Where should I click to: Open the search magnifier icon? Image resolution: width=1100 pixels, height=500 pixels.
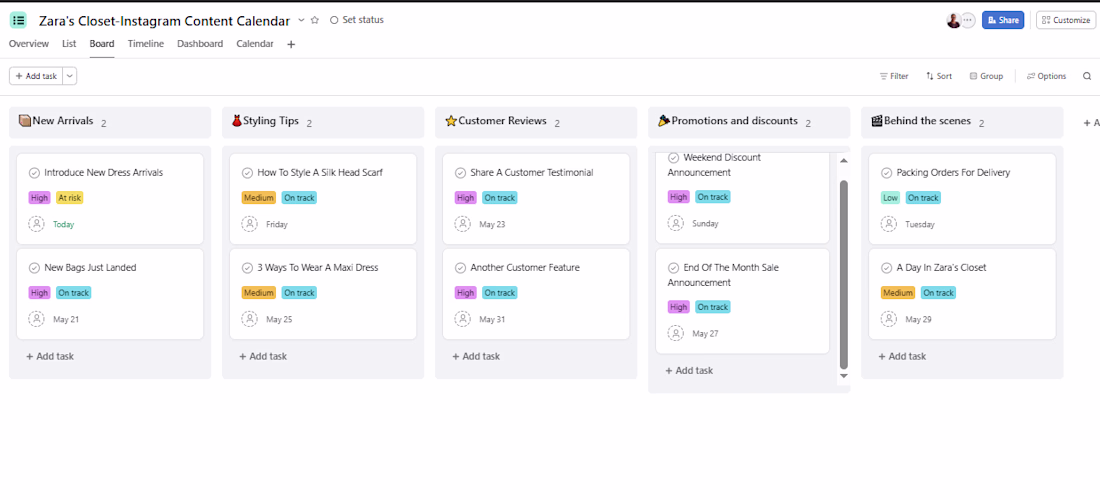(x=1087, y=76)
